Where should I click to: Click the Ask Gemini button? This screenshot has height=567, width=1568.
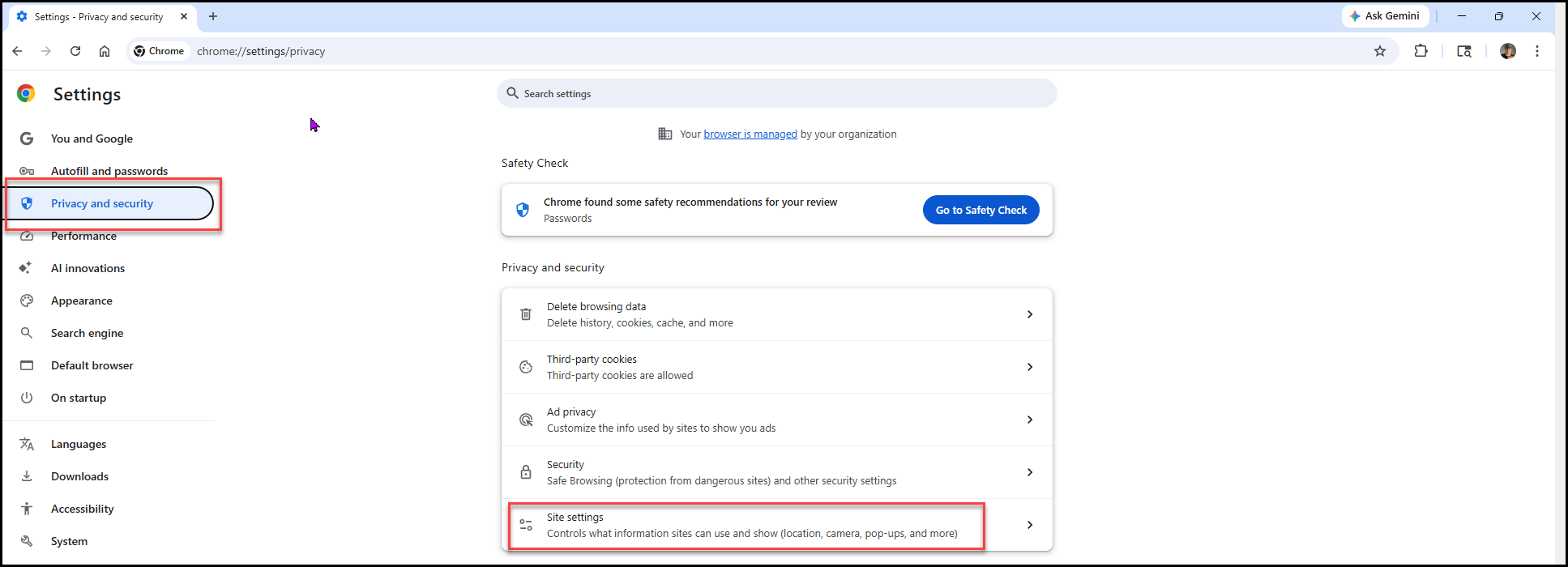click(x=1384, y=16)
